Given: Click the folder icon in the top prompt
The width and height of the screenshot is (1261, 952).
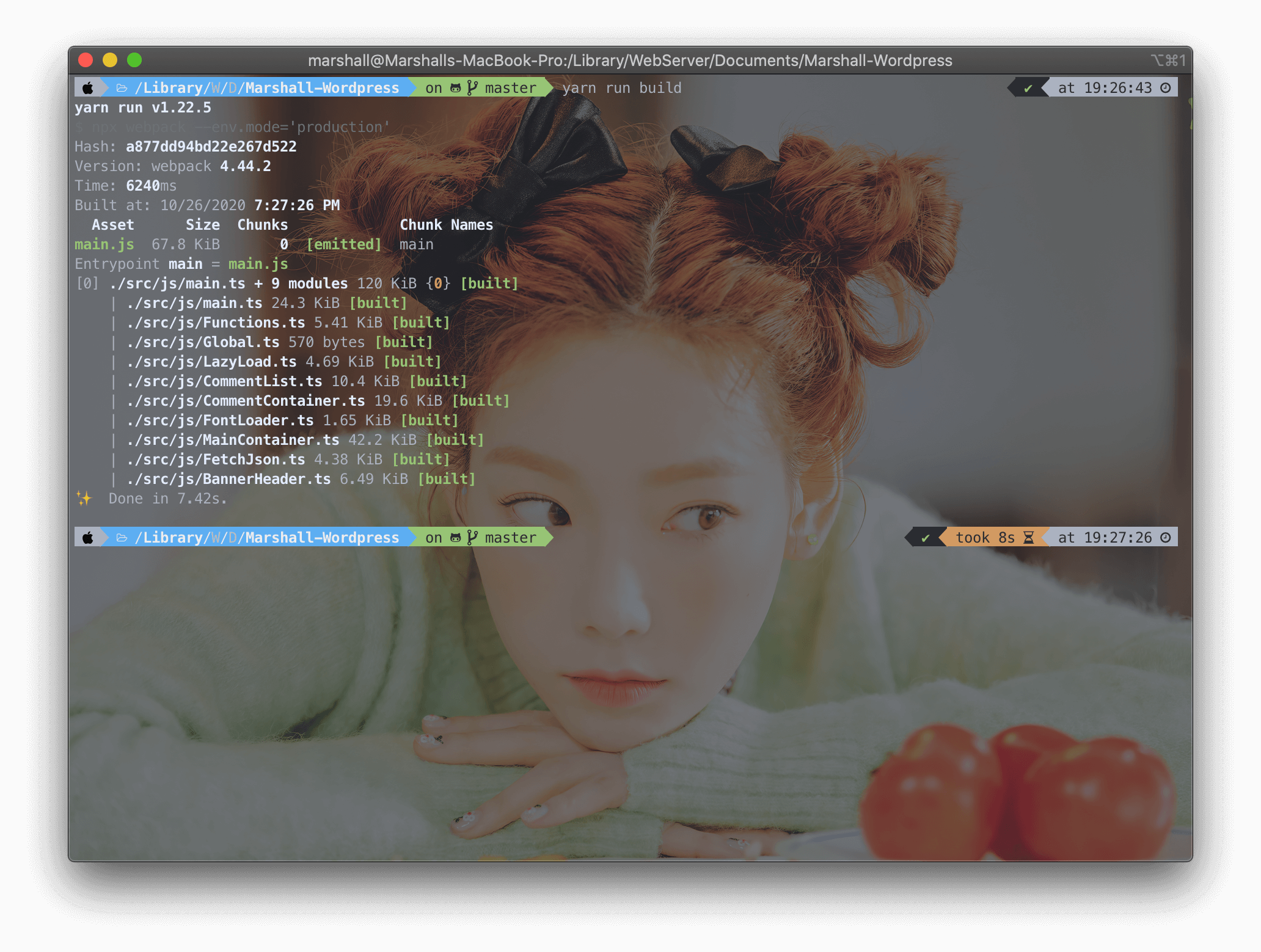Looking at the screenshot, I should click(122, 88).
